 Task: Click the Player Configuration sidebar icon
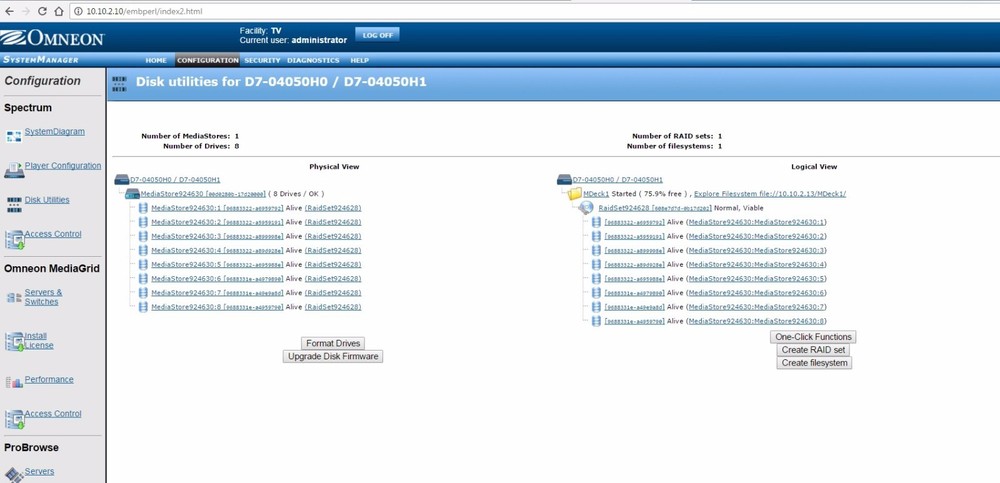pyautogui.click(x=14, y=170)
